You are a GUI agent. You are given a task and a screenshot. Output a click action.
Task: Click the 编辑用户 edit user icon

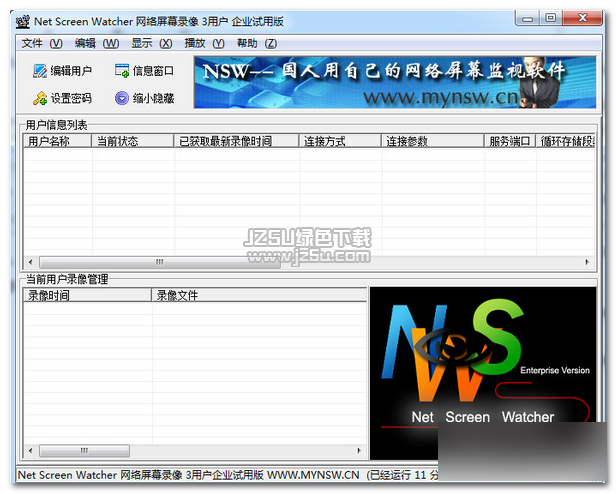coord(40,71)
